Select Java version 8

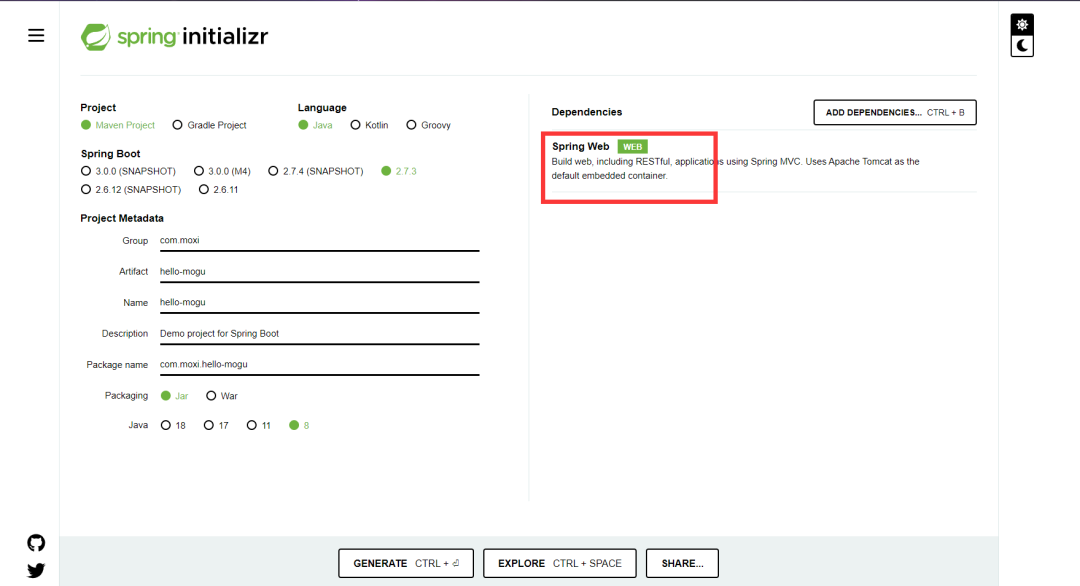tap(299, 426)
